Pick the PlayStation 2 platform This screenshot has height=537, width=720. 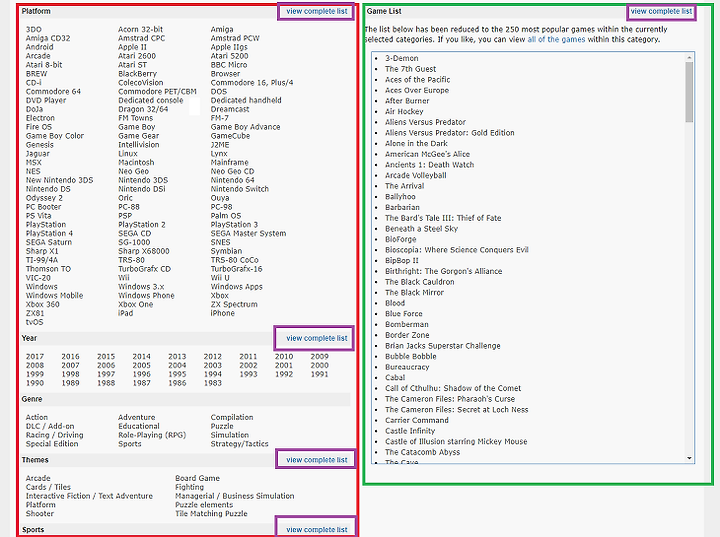coord(141,225)
